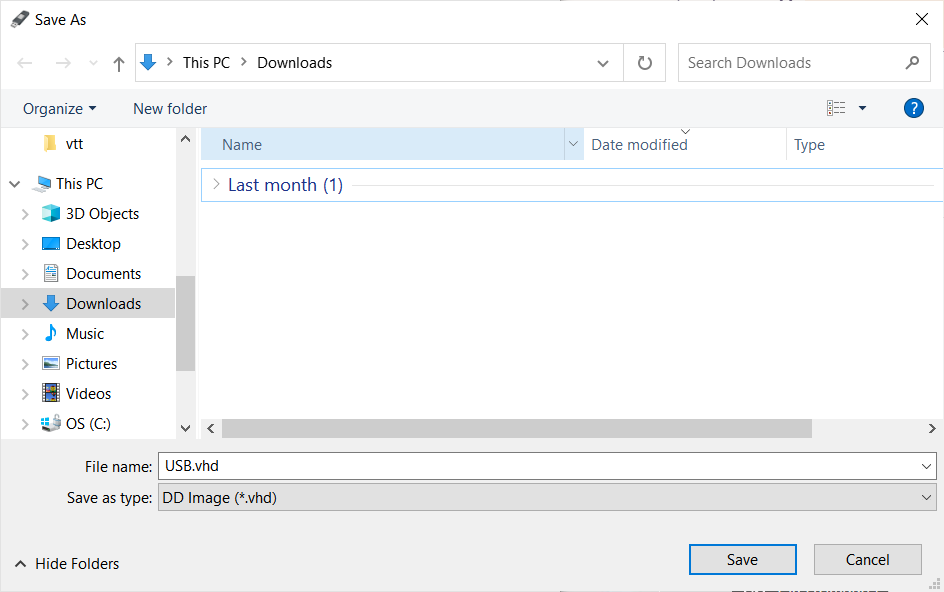Select the Music folder icon

click(x=50, y=333)
